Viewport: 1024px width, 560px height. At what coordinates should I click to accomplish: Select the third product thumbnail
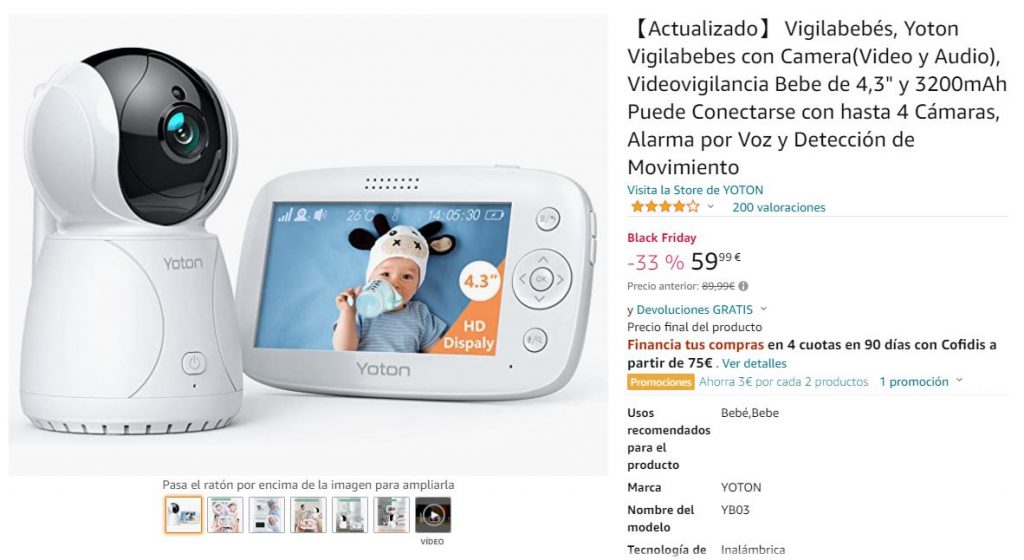point(266,515)
